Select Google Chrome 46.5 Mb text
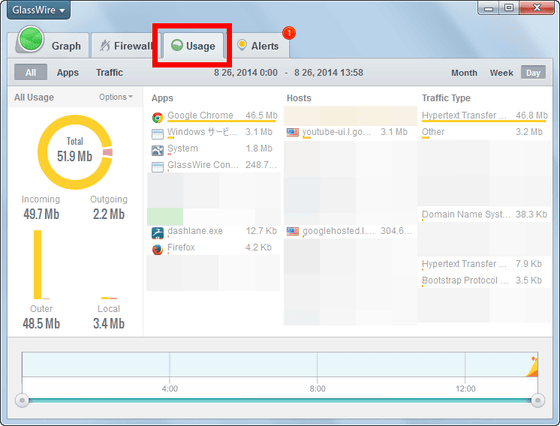This screenshot has height=426, width=560. pos(222,115)
